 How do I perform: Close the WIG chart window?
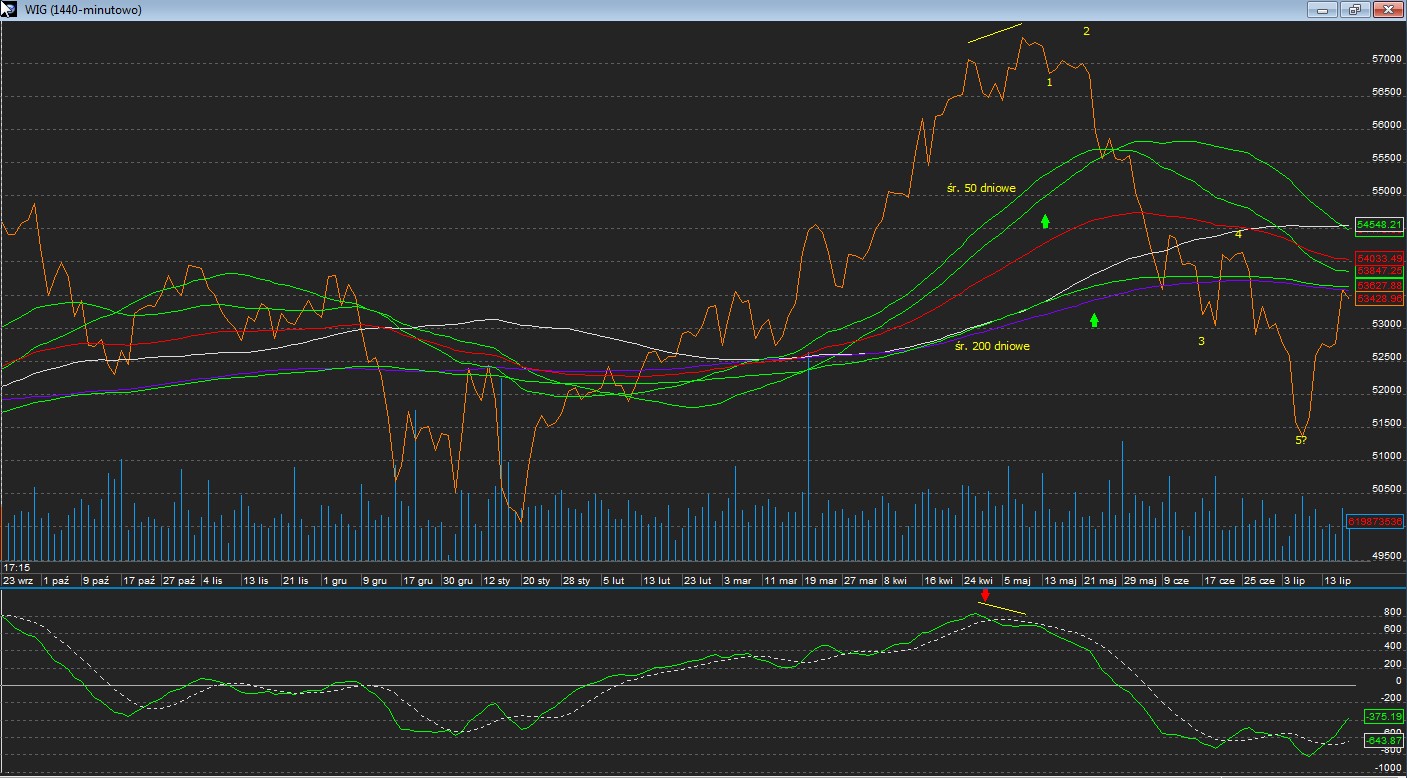coord(1388,10)
